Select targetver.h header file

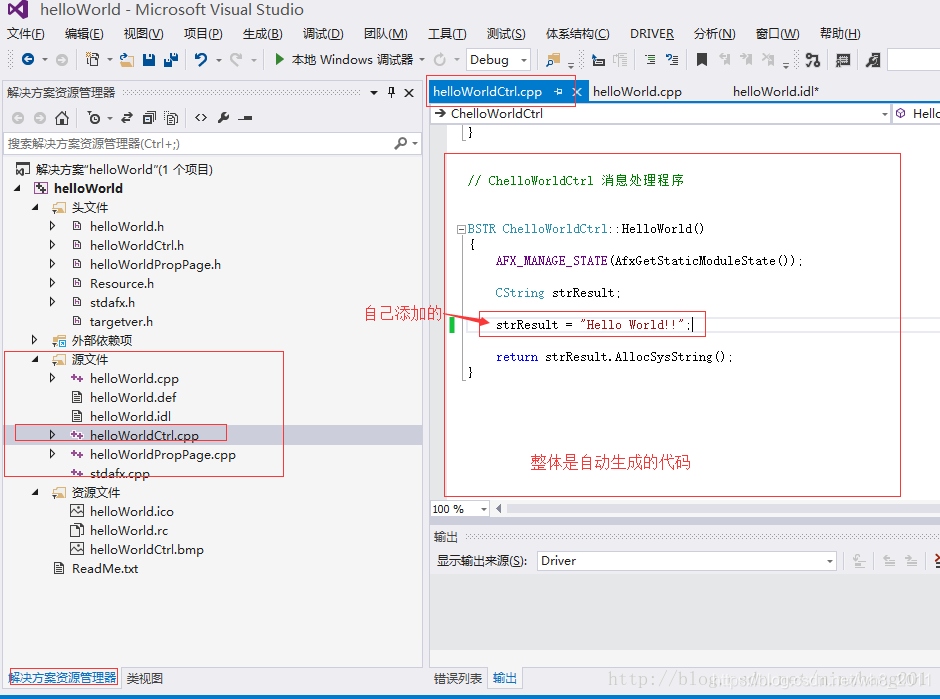tap(121, 322)
